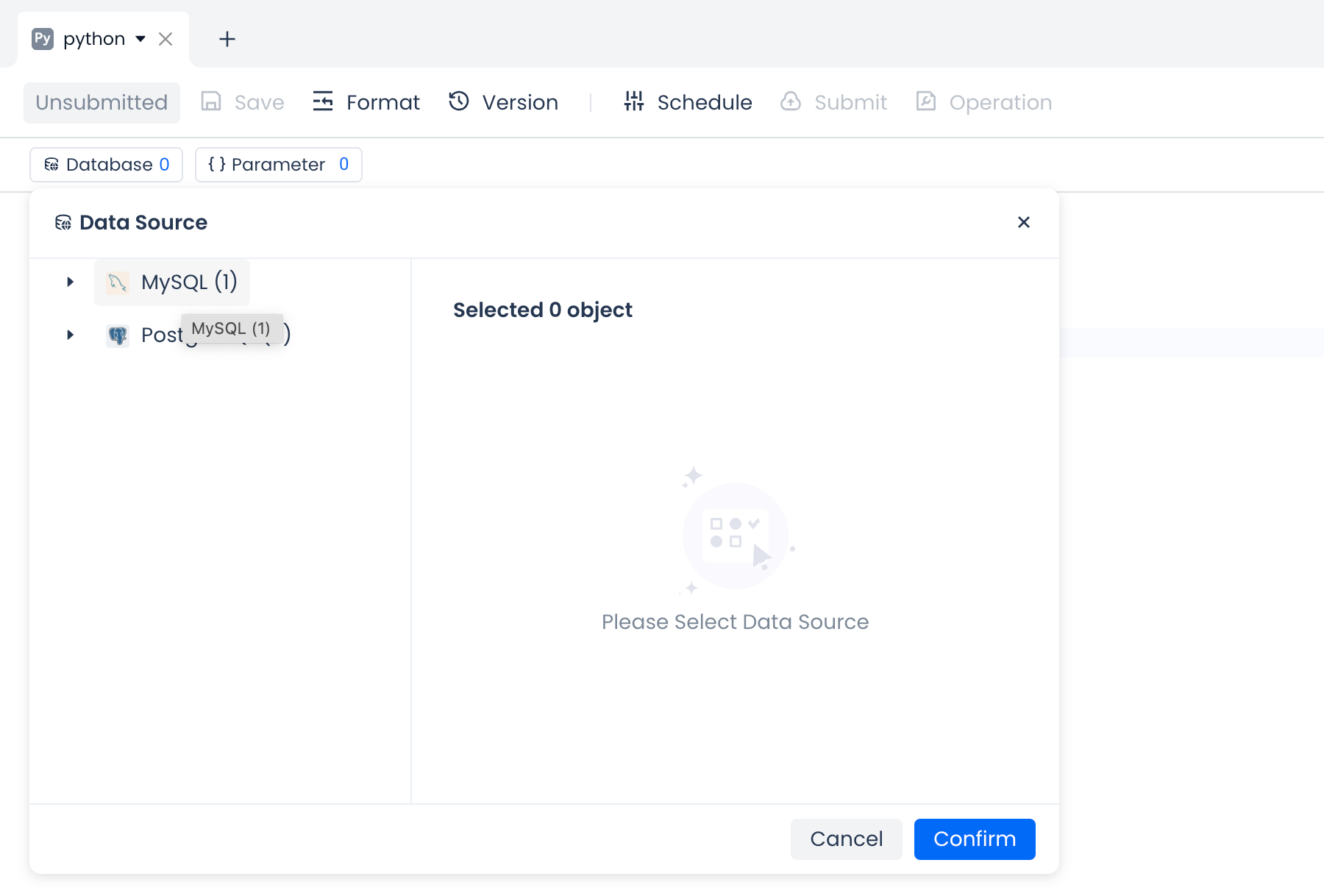Screen dimensions: 1324x896
Task: Click the Operation icon
Action: [x=926, y=102]
